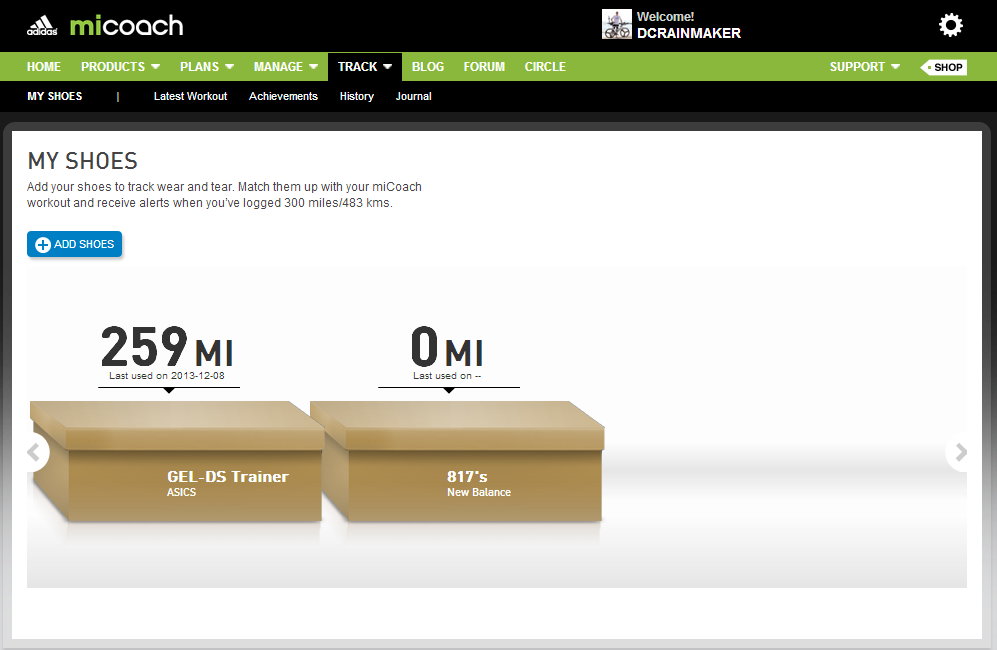This screenshot has width=997, height=650.
Task: Click the adidas logo
Action: pyautogui.click(x=42, y=25)
